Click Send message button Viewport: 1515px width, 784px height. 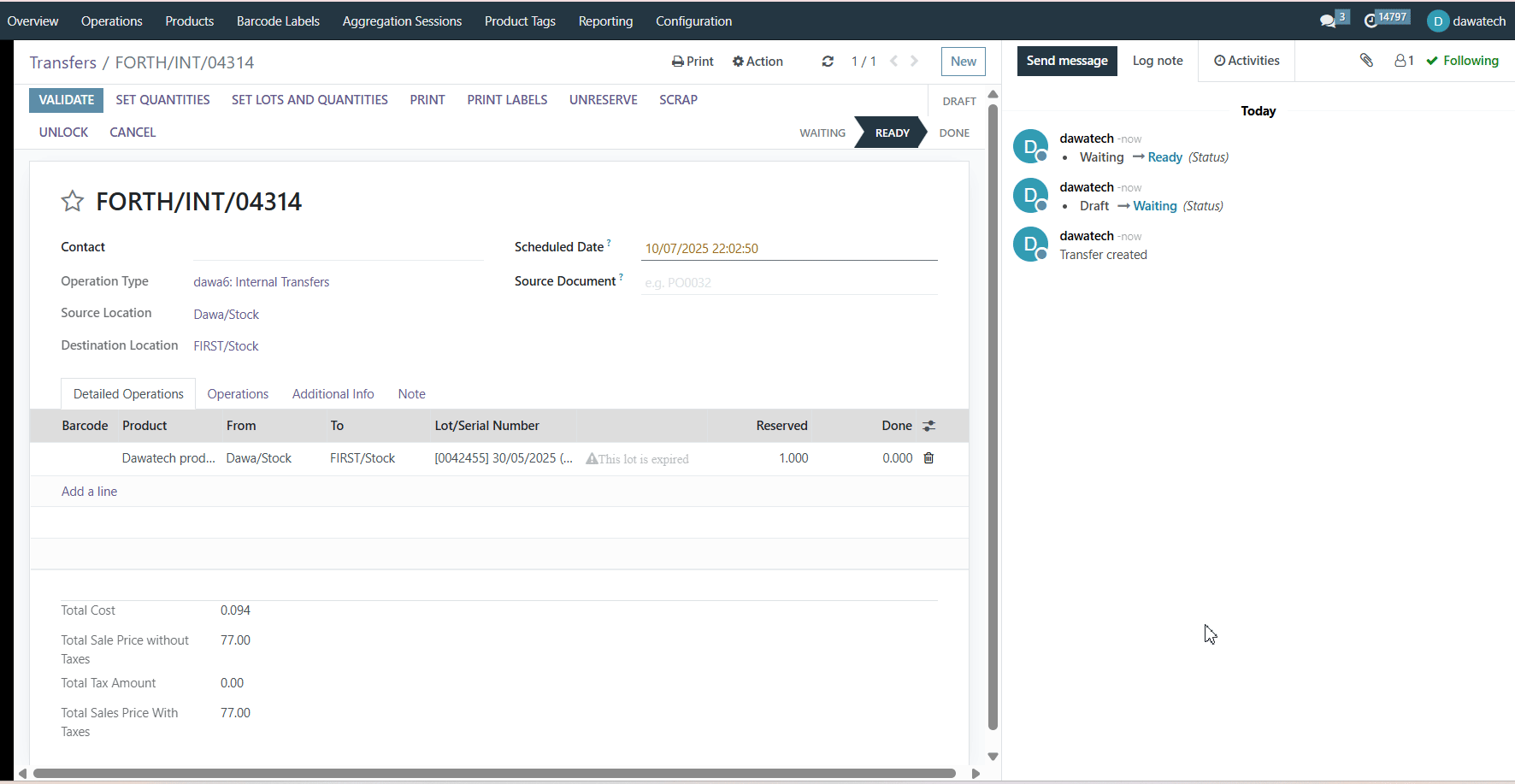pyautogui.click(x=1067, y=61)
